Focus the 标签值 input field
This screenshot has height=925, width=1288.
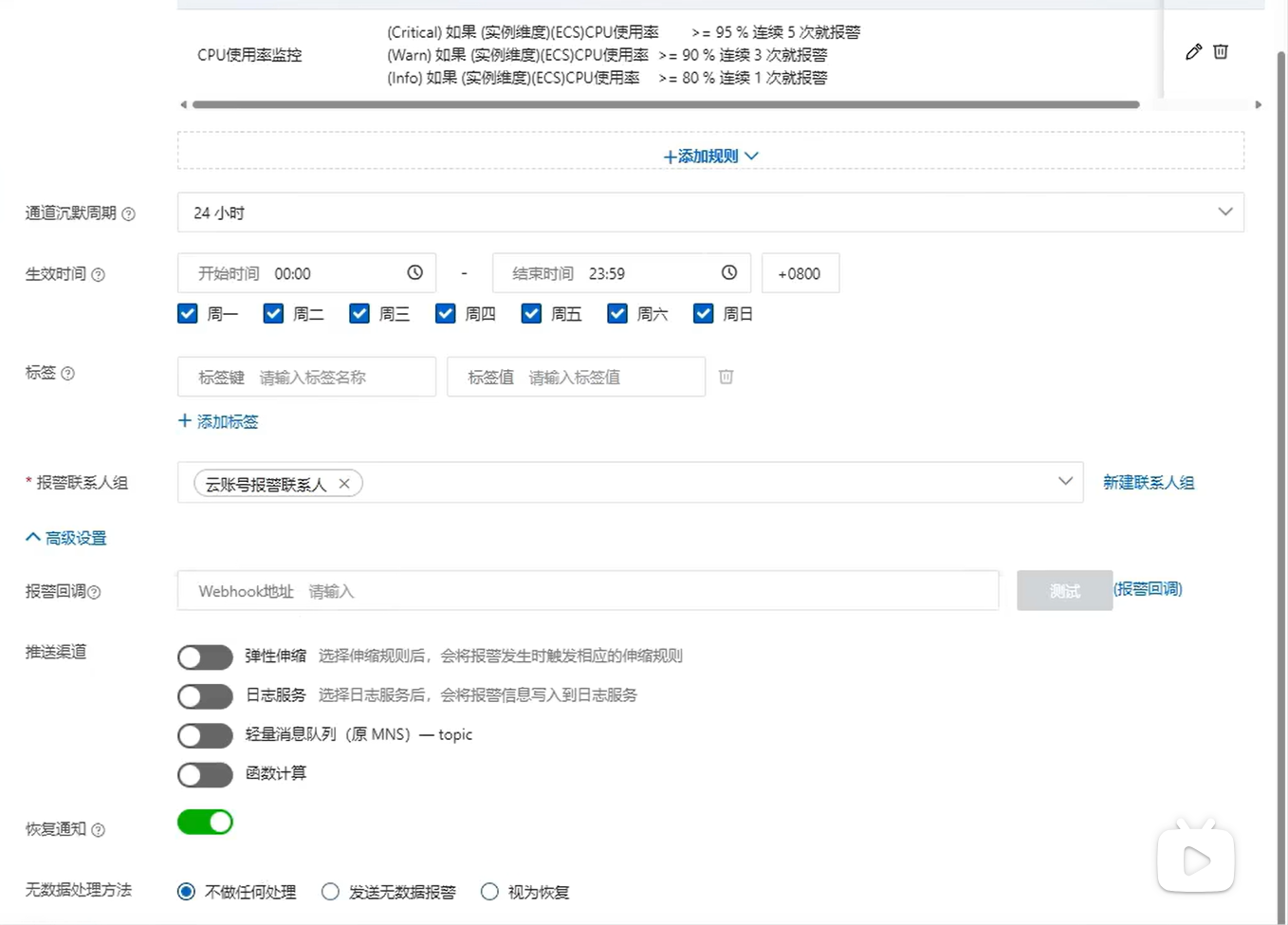coord(576,377)
